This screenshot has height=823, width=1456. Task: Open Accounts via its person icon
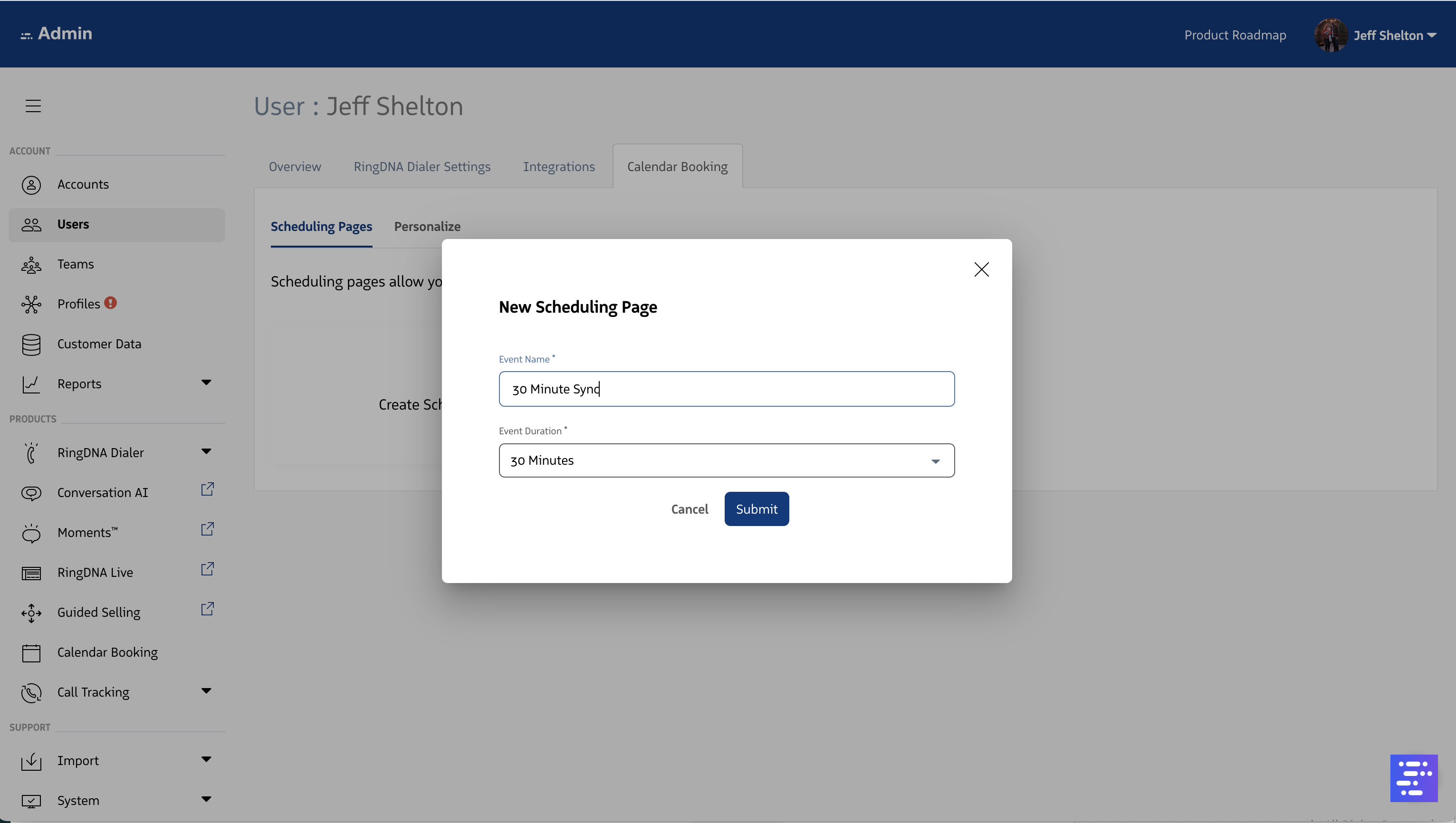pyautogui.click(x=31, y=185)
